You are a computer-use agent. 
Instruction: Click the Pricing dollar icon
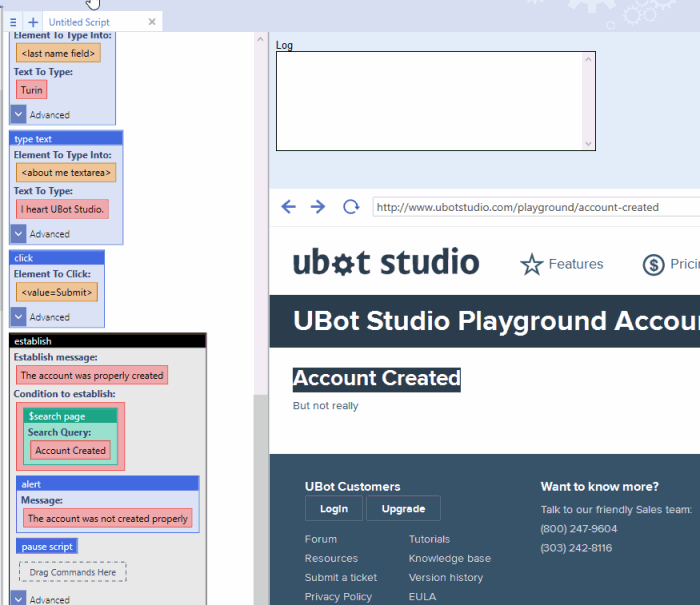coord(653,264)
